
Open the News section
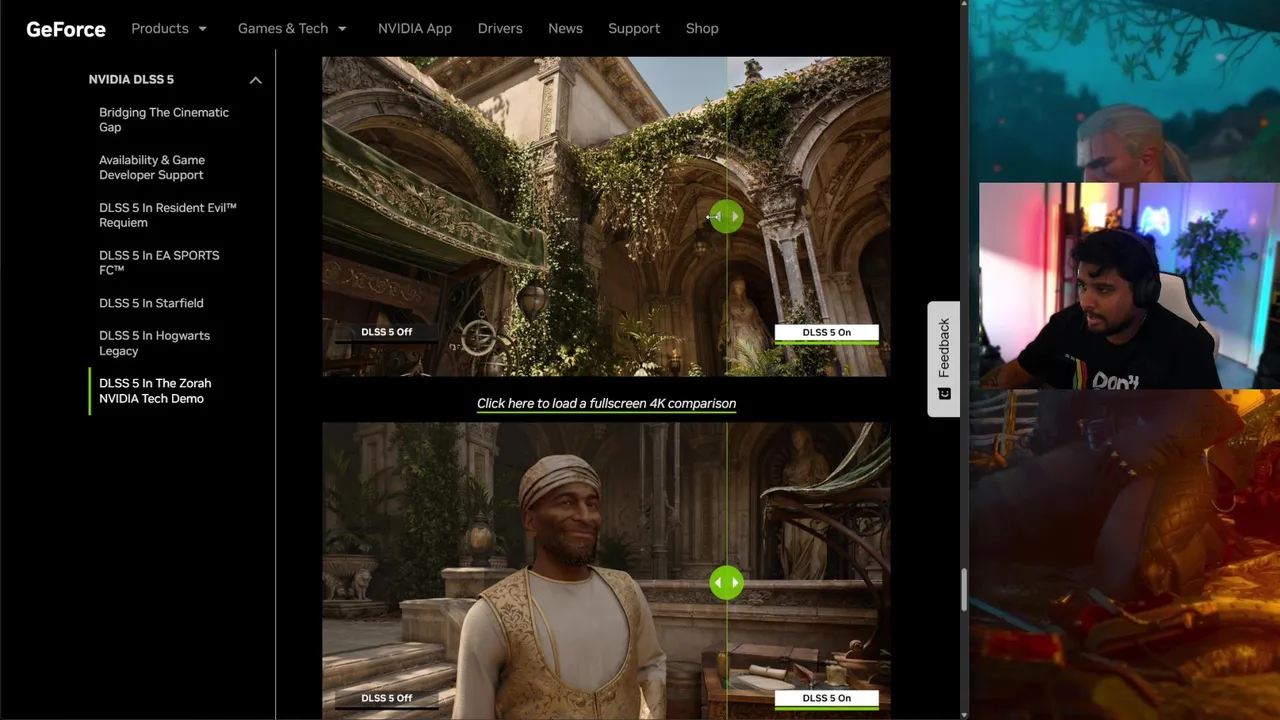[565, 28]
